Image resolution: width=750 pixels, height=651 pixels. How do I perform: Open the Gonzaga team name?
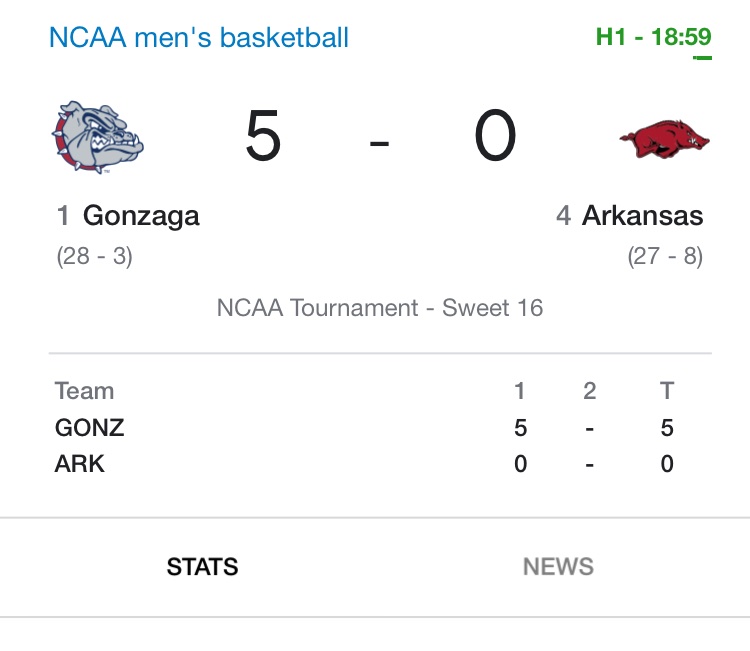pos(141,215)
